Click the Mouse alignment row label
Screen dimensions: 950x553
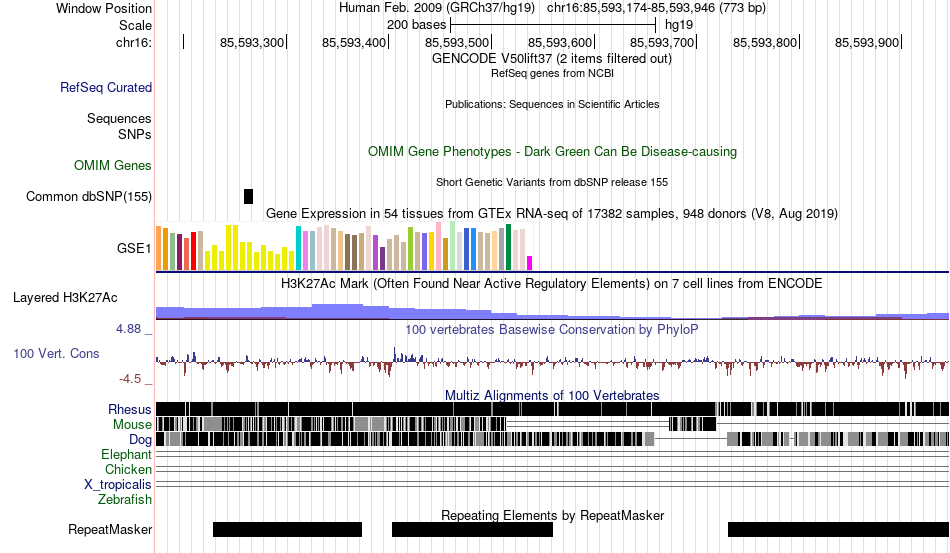click(132, 425)
